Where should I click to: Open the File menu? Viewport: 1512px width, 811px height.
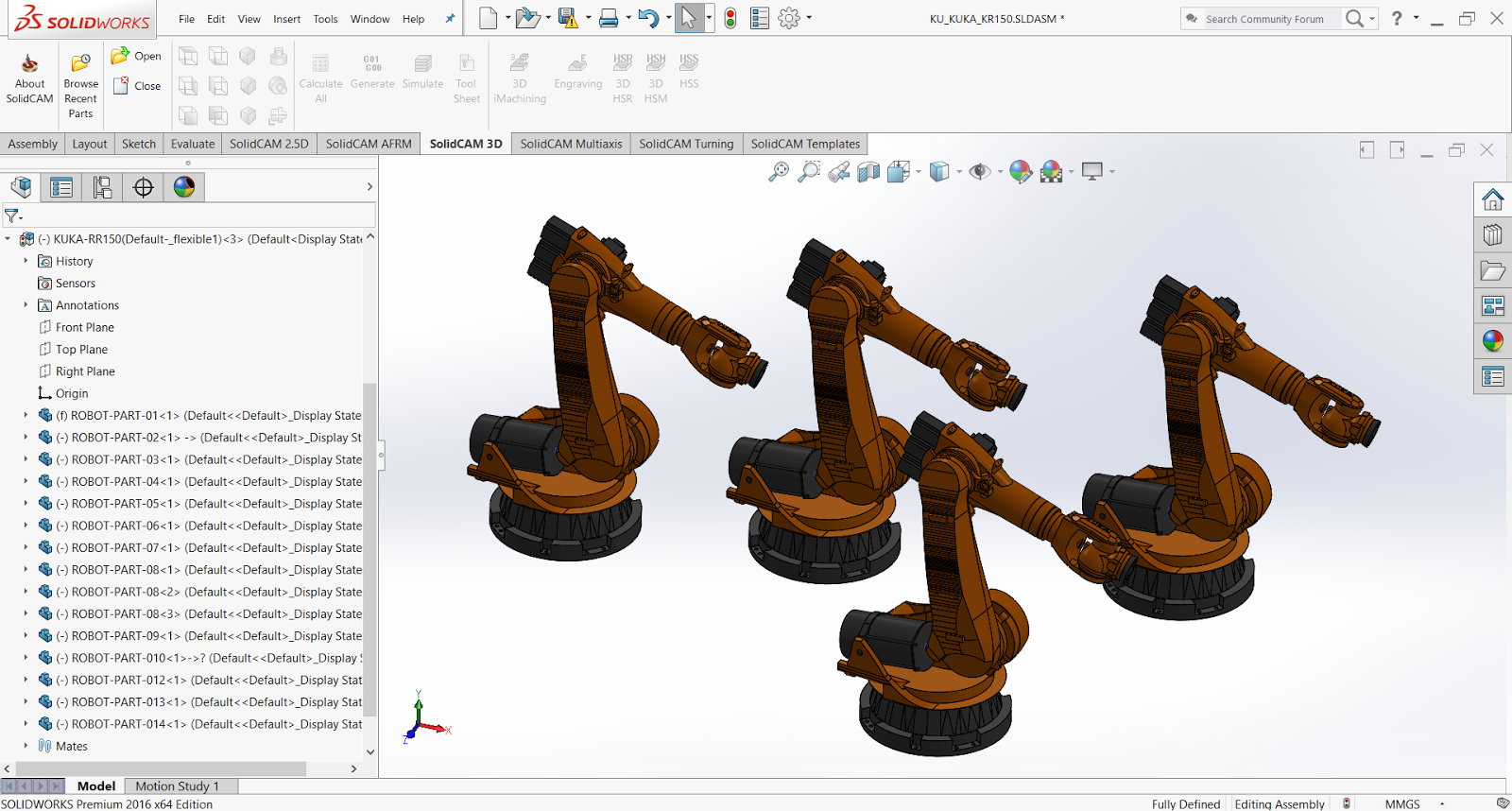pos(186,19)
